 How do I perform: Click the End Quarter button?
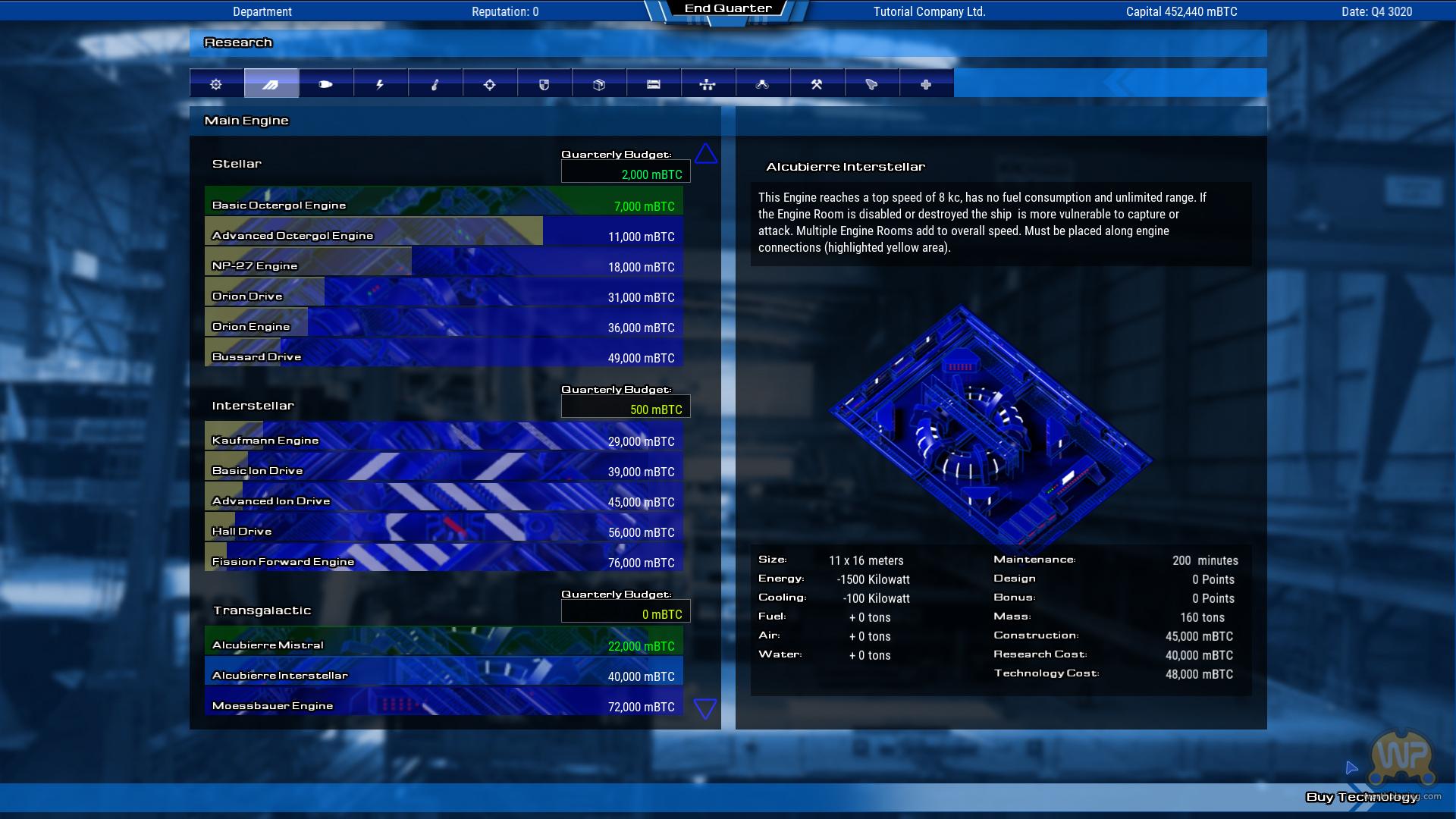pos(727,9)
